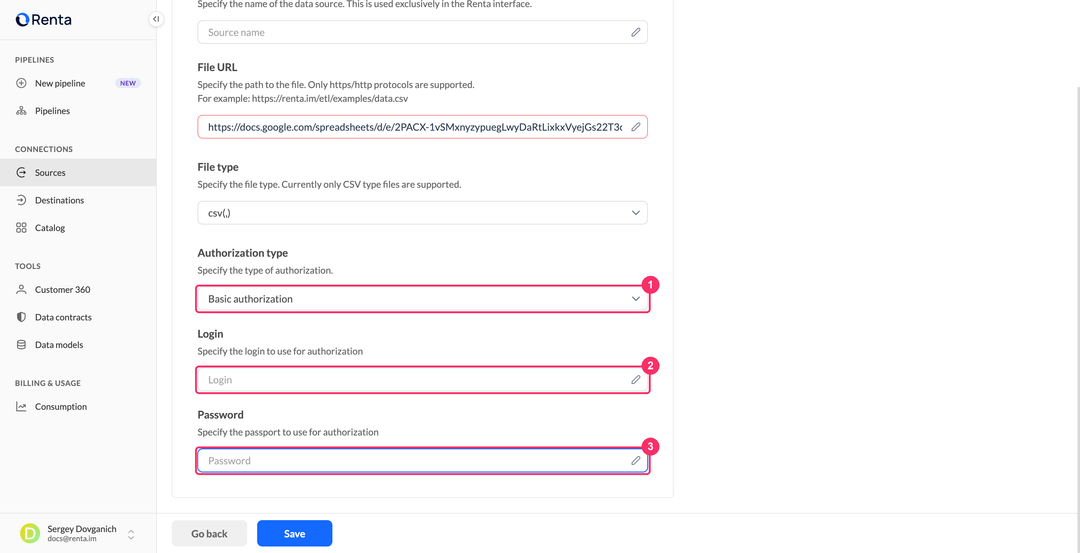1080x553 pixels.
Task: Click the Destinations arrow icon
Action: [21, 200]
